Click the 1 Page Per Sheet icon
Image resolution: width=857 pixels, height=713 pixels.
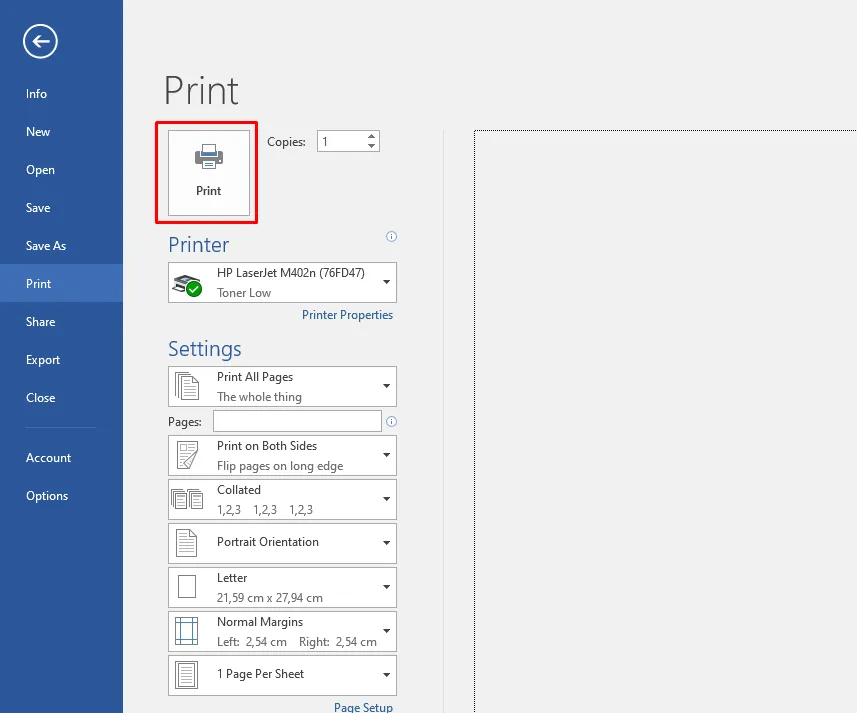coord(187,675)
